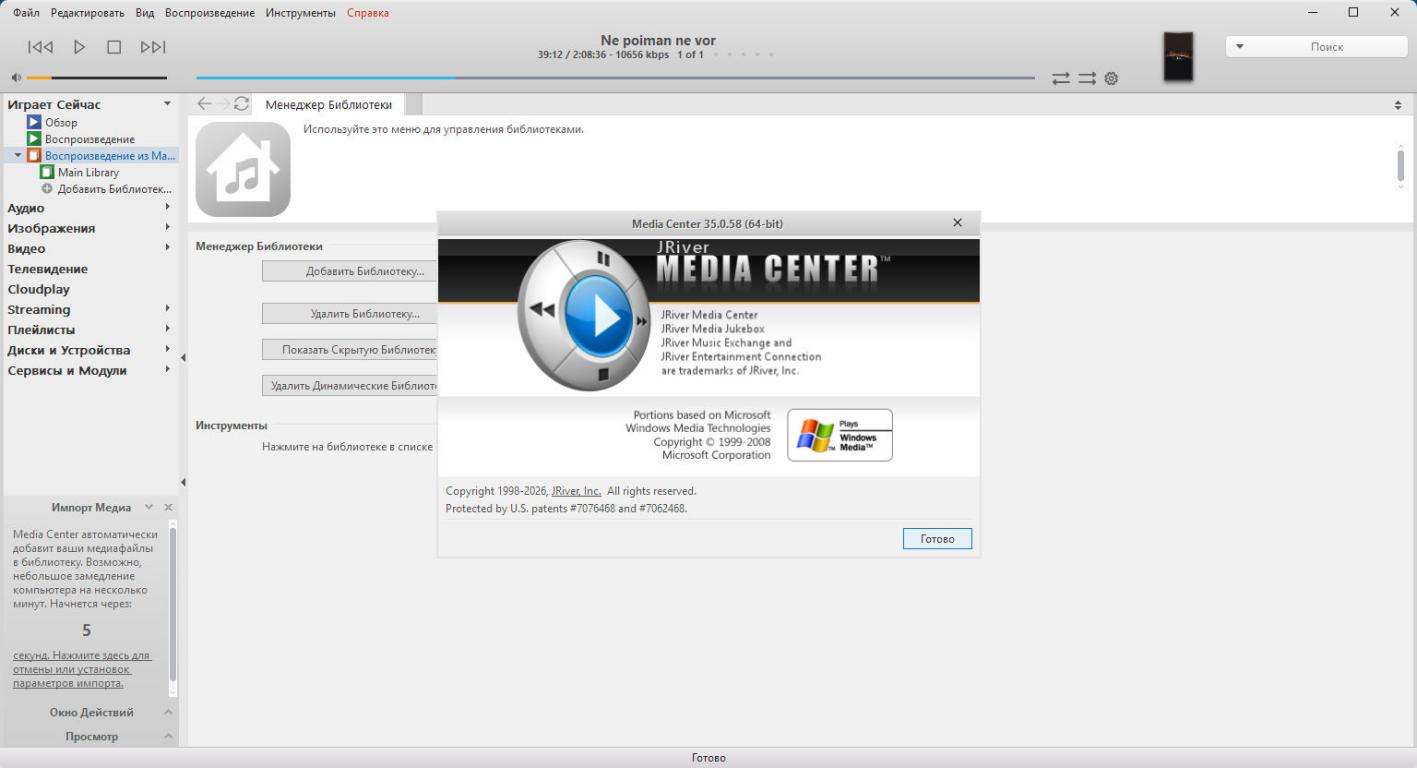Click the refresh icon beside the Менеджер Библиотеки tab
This screenshot has width=1417, height=768.
pos(241,104)
